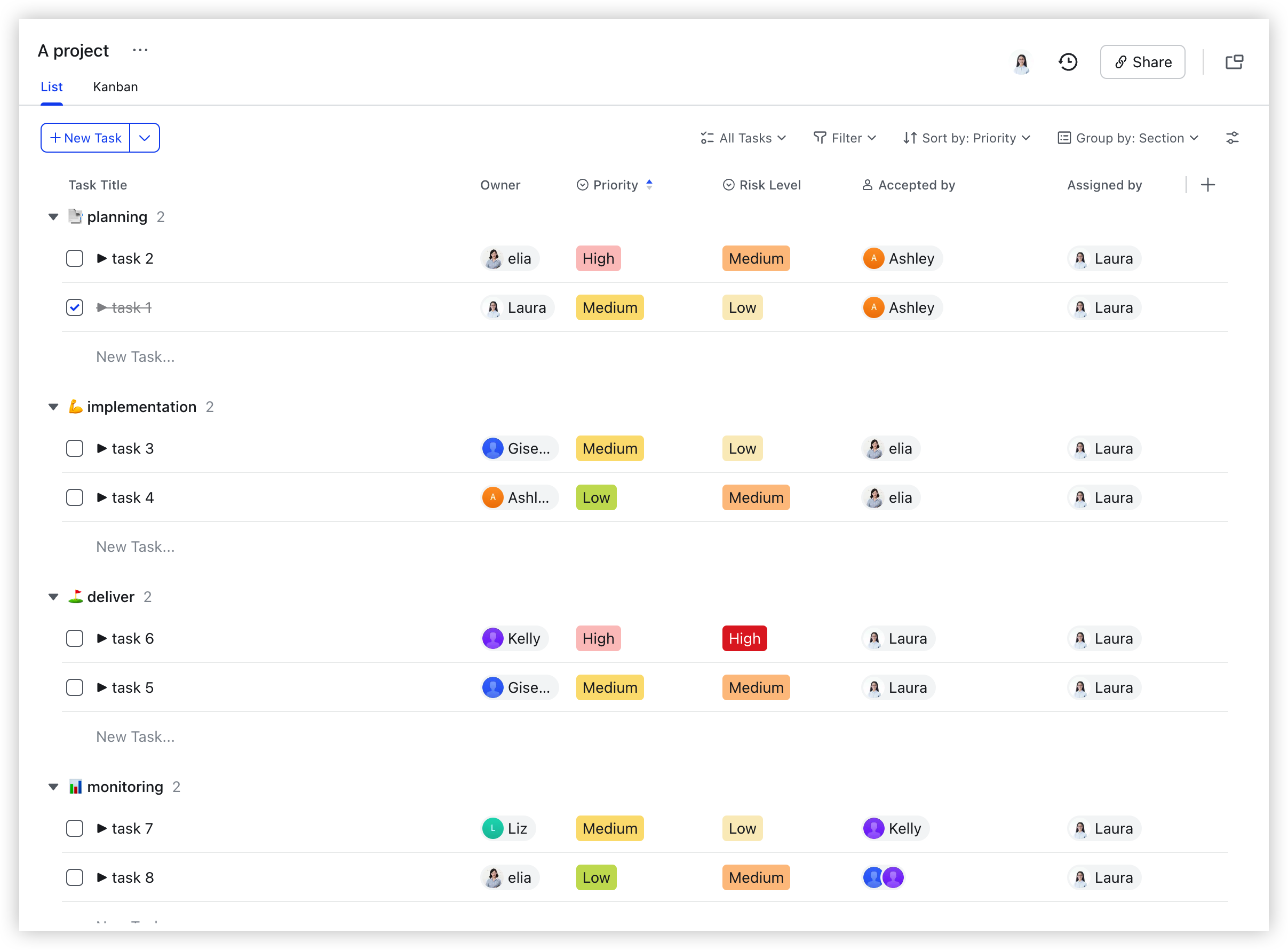Click the Group by Section icon

point(1064,138)
